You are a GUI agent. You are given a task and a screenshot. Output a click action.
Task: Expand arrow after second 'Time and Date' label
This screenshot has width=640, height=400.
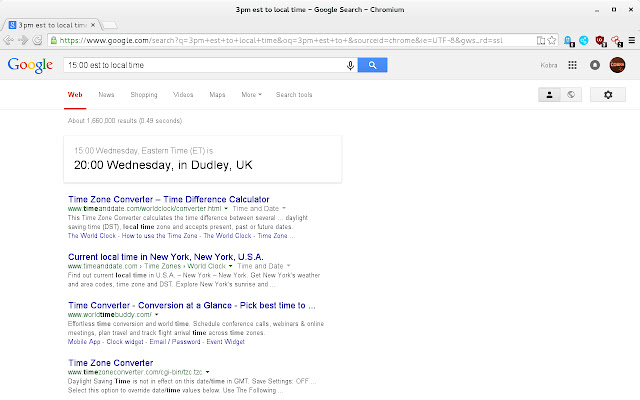[289, 266]
